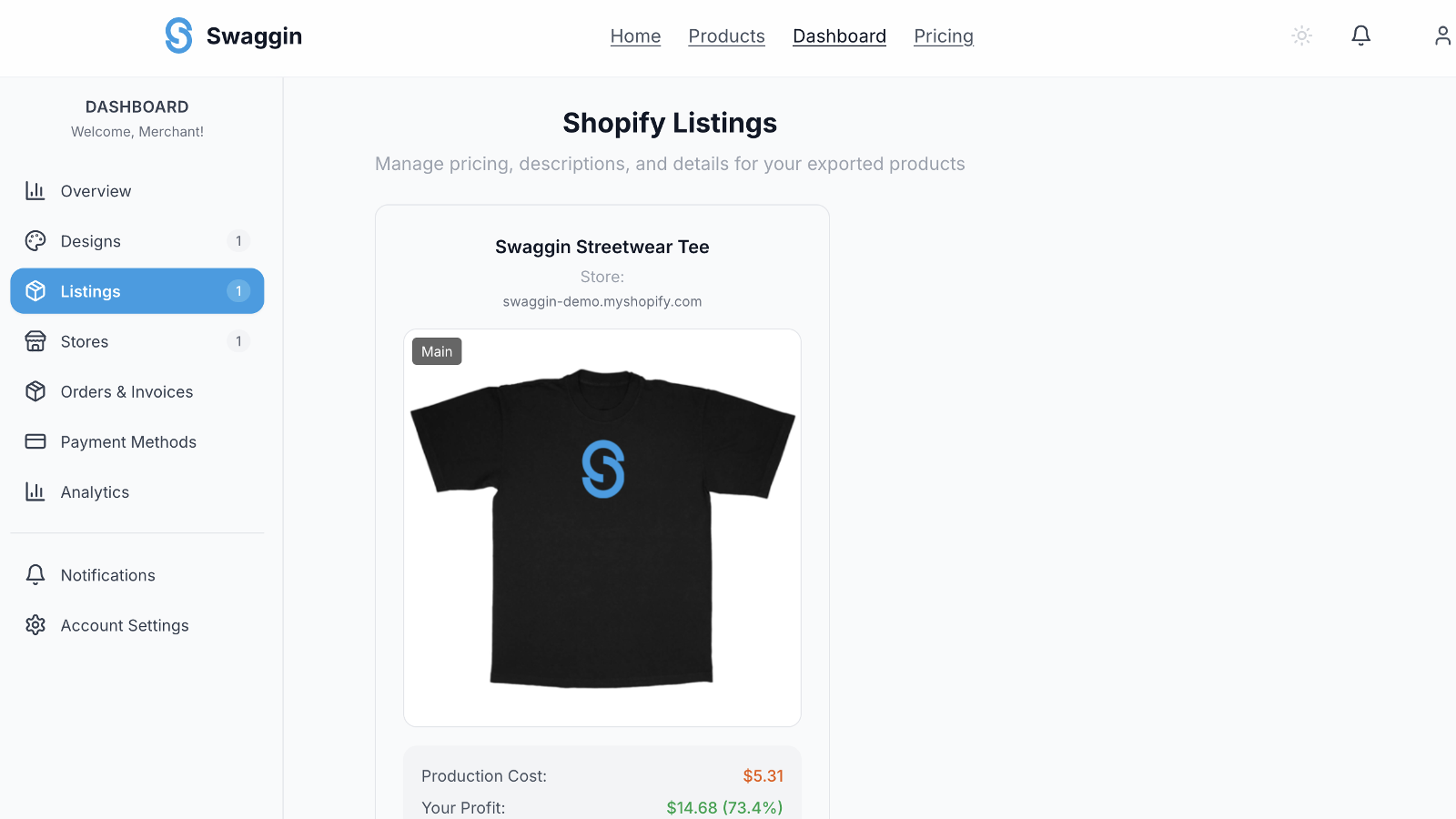Toggle the light/dark theme sun icon
The image size is (1456, 819).
click(1302, 35)
